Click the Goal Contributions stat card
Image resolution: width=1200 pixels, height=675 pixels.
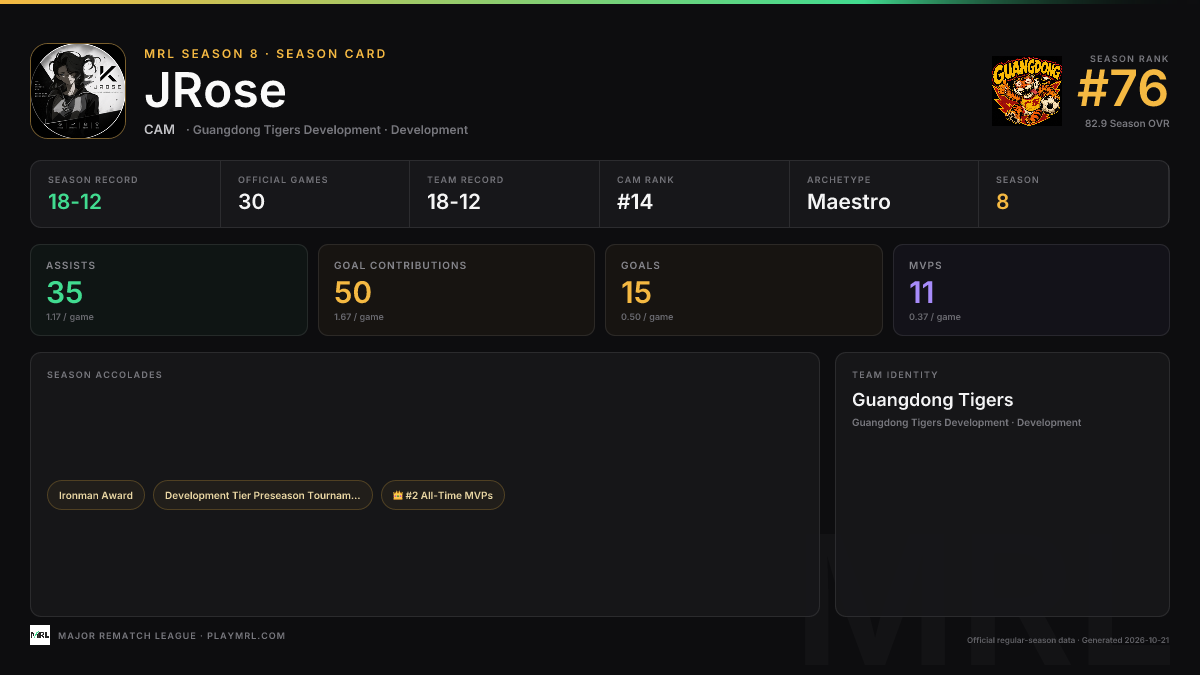[456, 290]
